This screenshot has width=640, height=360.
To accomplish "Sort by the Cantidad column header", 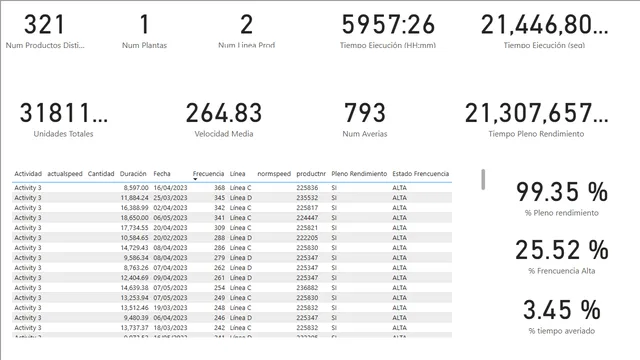I will 101,173.
